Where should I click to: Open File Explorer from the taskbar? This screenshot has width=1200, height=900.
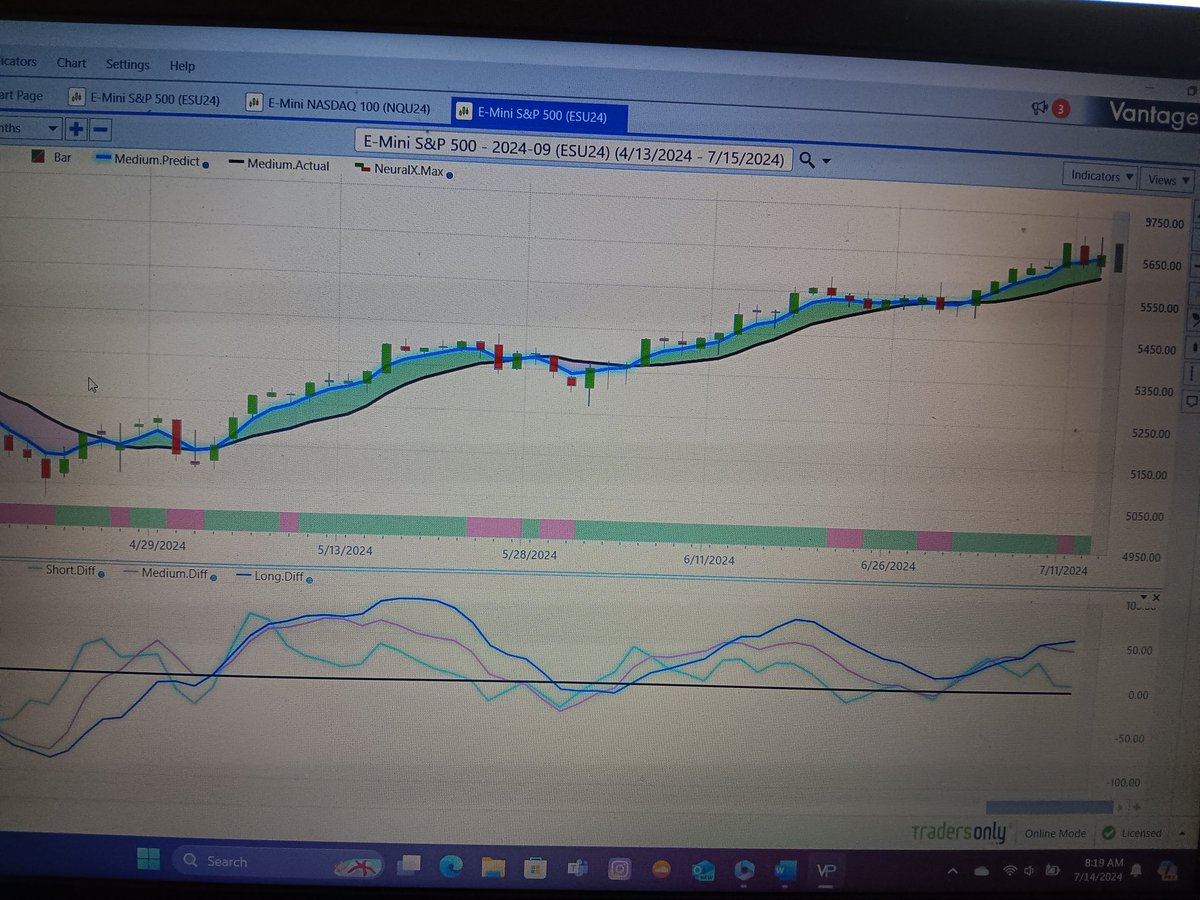492,866
